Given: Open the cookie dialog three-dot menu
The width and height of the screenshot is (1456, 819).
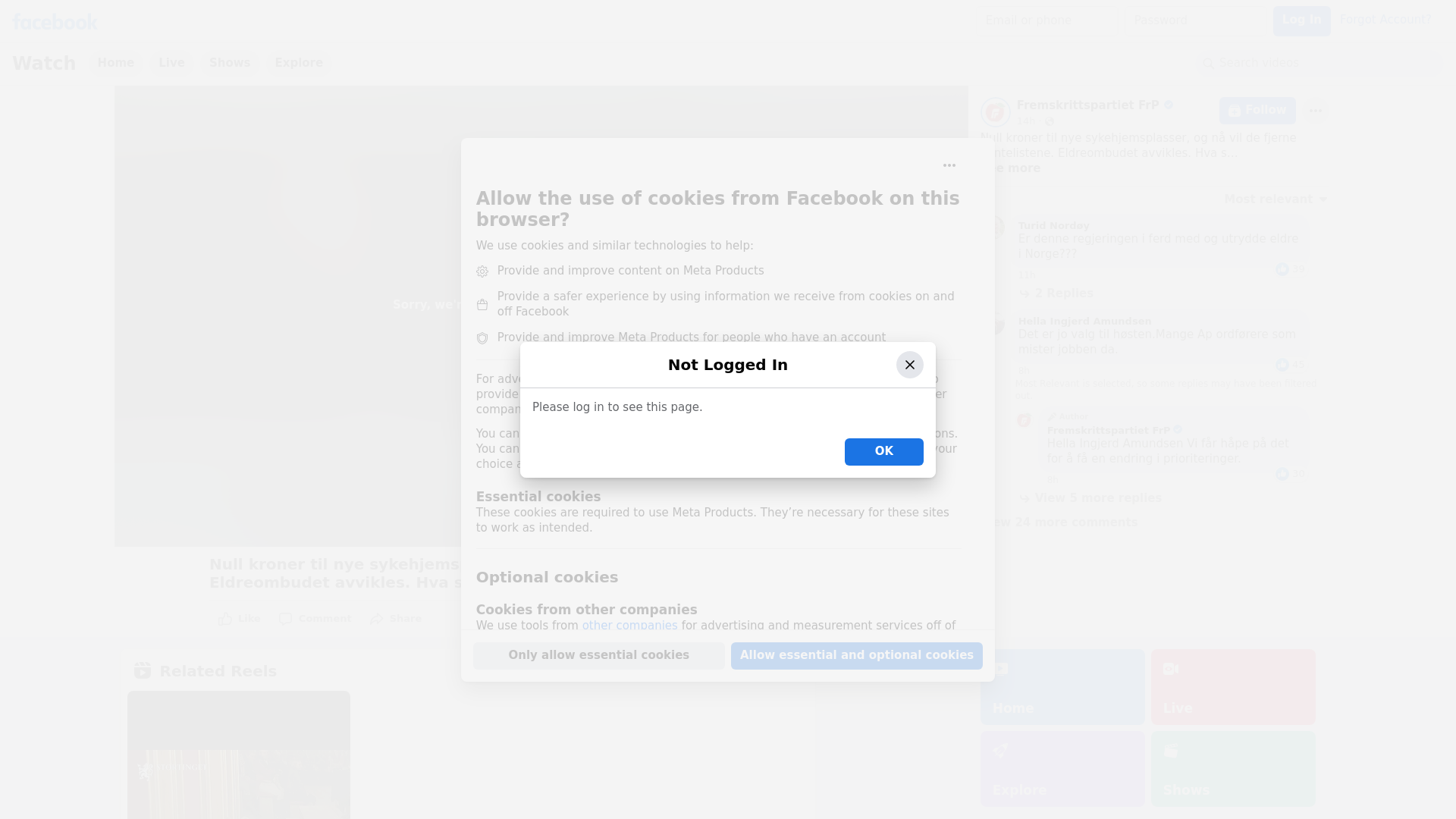Looking at the screenshot, I should tap(949, 165).
